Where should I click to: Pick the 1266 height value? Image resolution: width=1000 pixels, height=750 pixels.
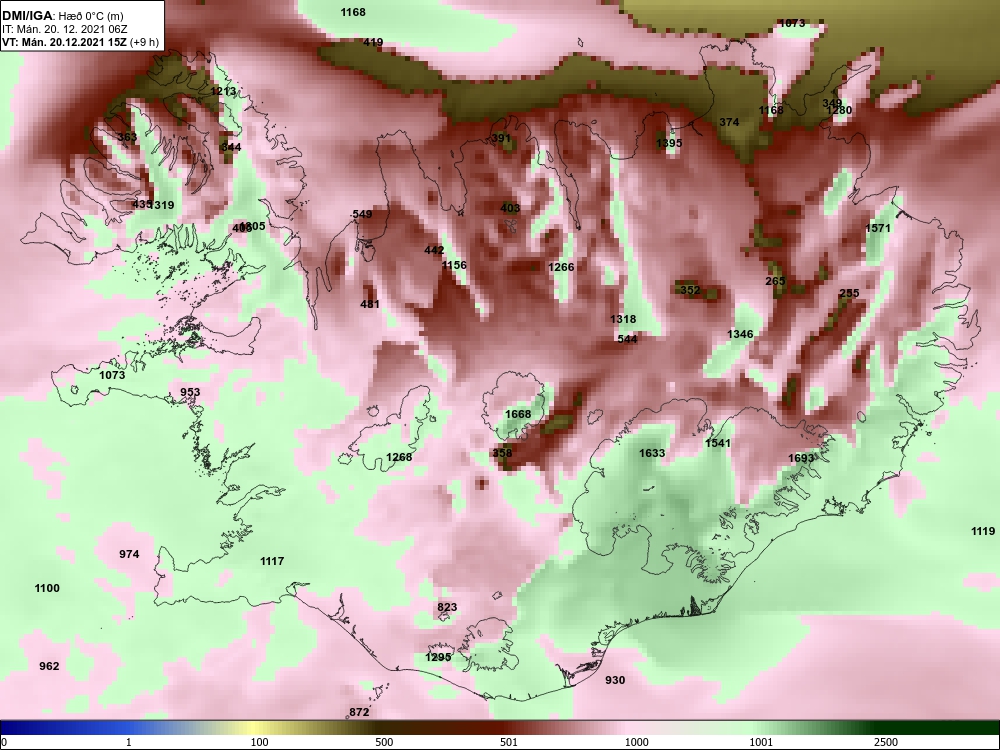click(561, 267)
